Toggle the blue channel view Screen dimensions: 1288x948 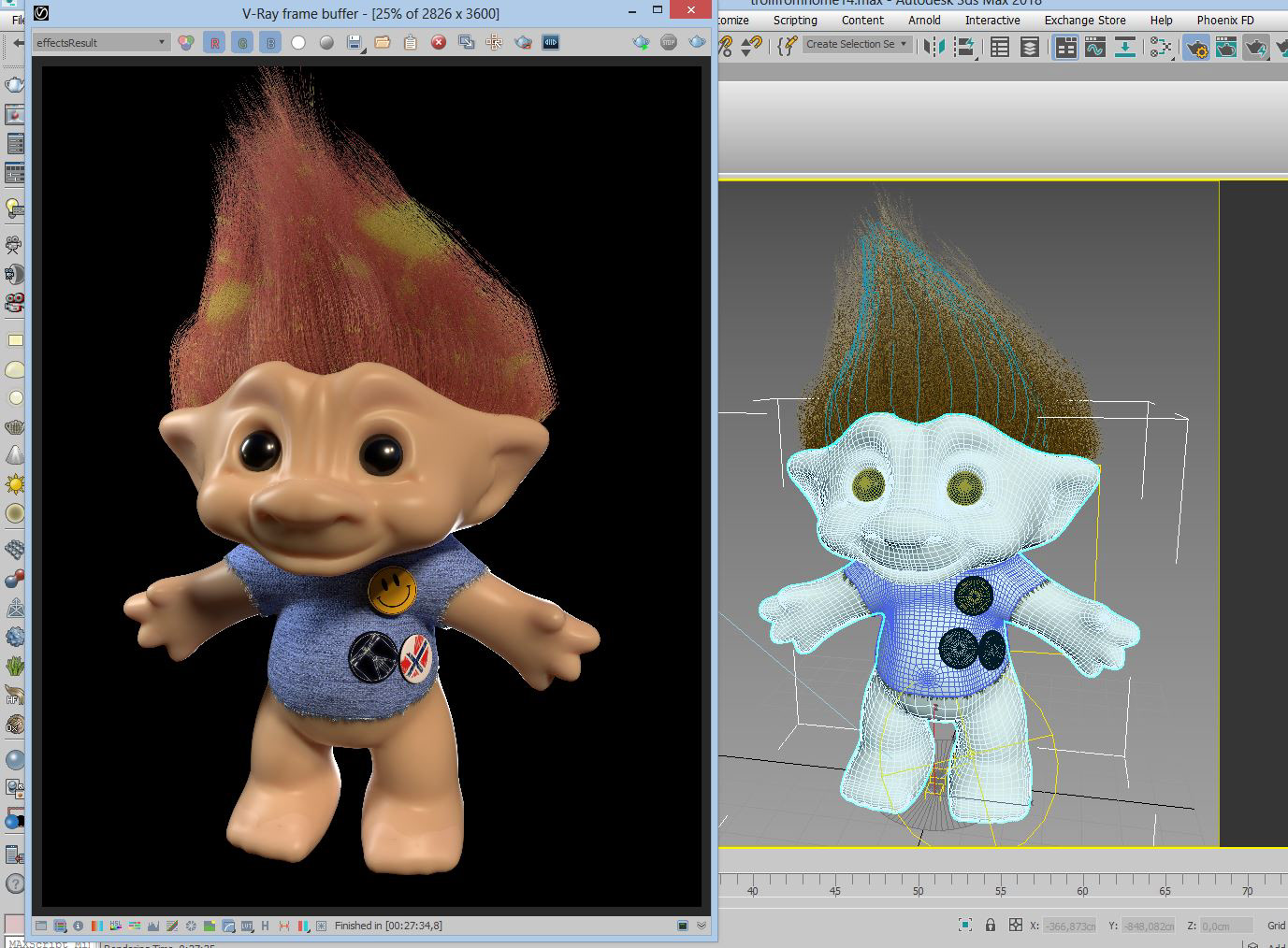pyautogui.click(x=270, y=42)
